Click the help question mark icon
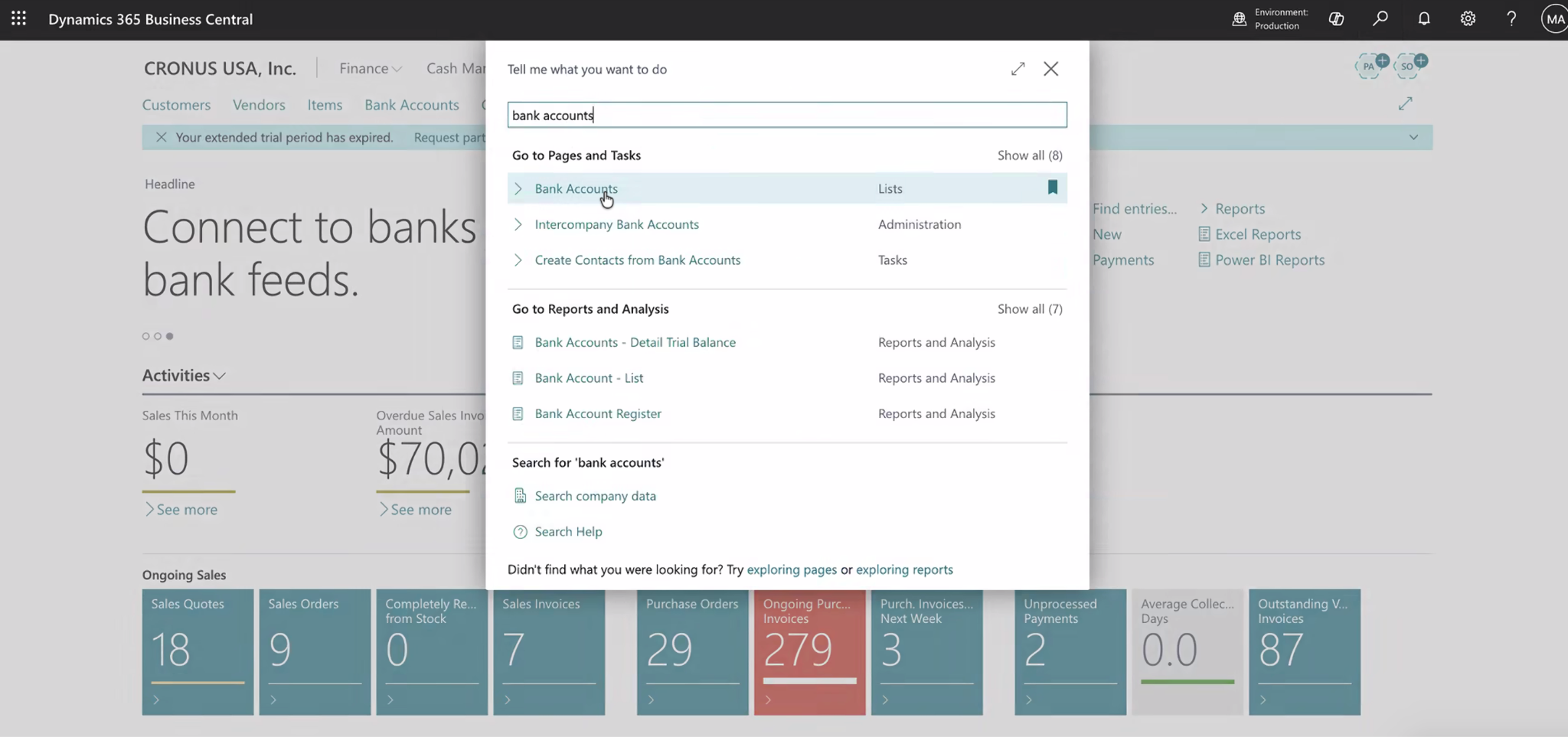 pyautogui.click(x=1511, y=19)
